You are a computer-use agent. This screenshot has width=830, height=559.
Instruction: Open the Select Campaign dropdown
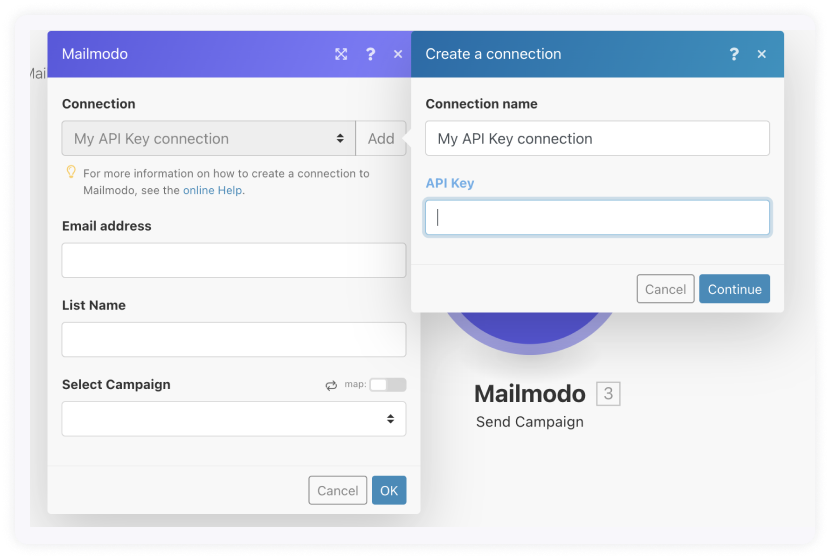234,419
